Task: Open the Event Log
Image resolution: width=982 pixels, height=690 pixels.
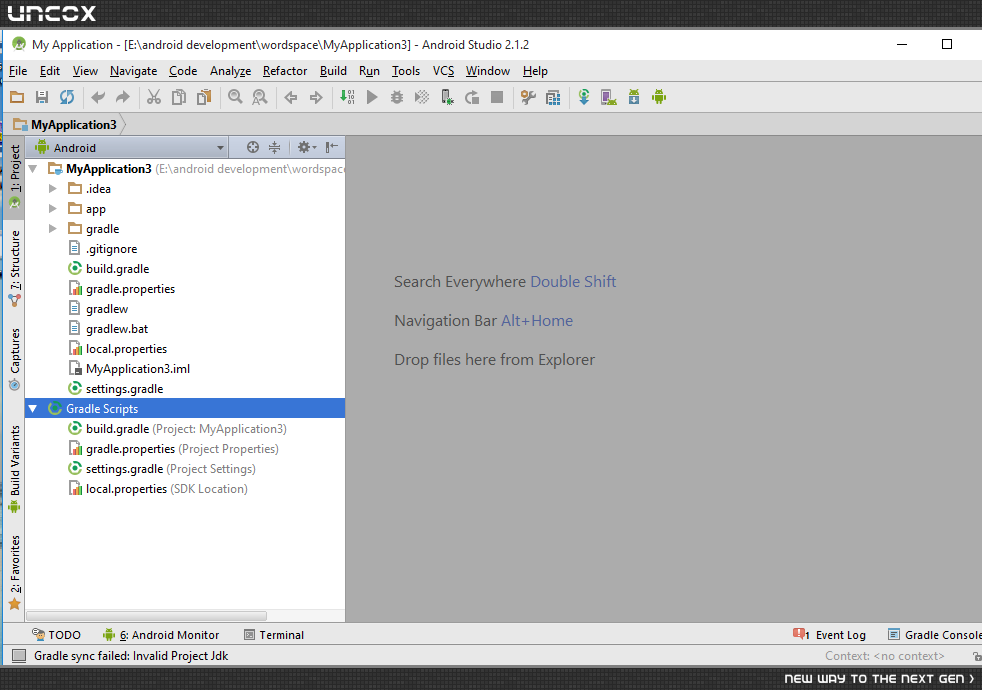Action: [x=829, y=635]
